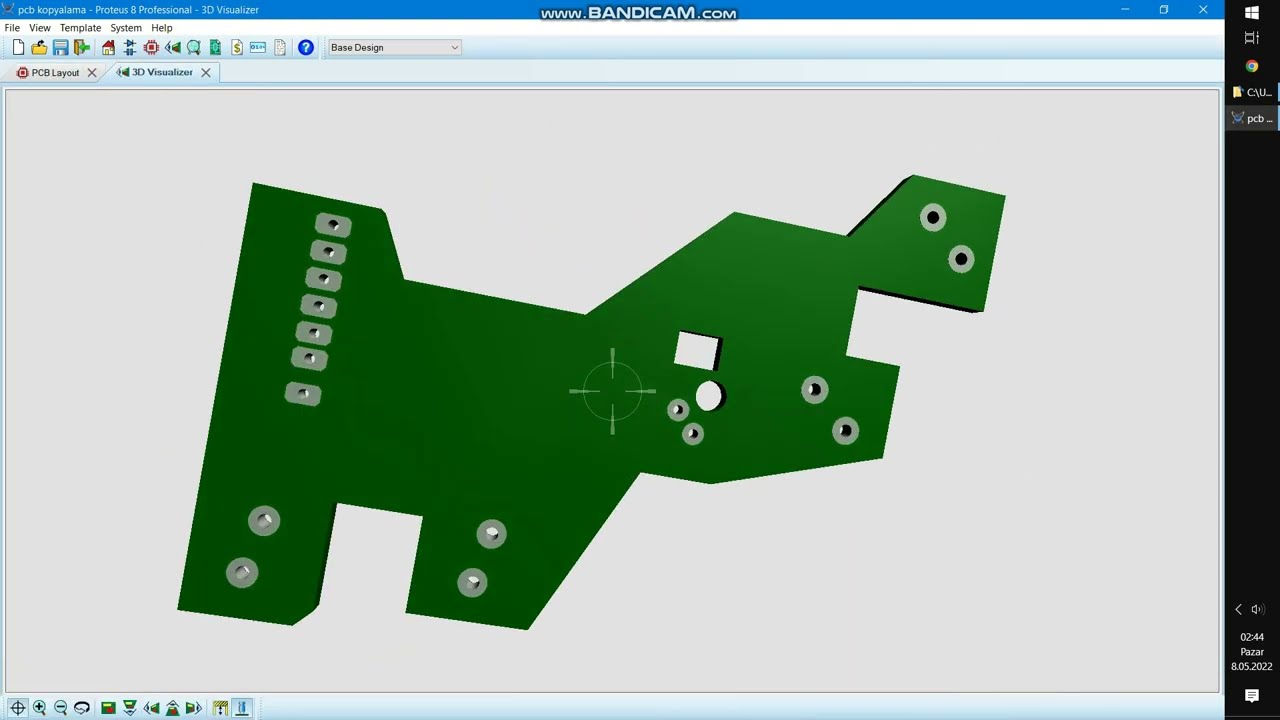Toggle the Show Components bare board icon

click(x=241, y=708)
